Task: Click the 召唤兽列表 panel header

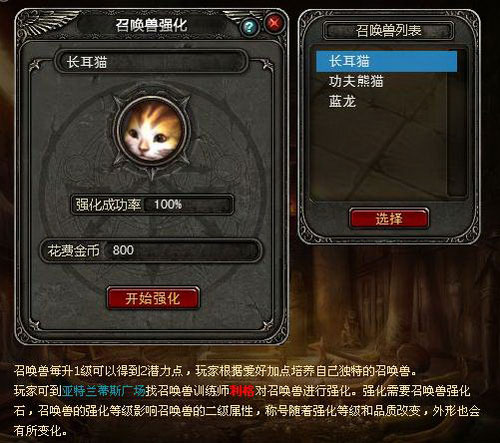Action: [x=389, y=31]
